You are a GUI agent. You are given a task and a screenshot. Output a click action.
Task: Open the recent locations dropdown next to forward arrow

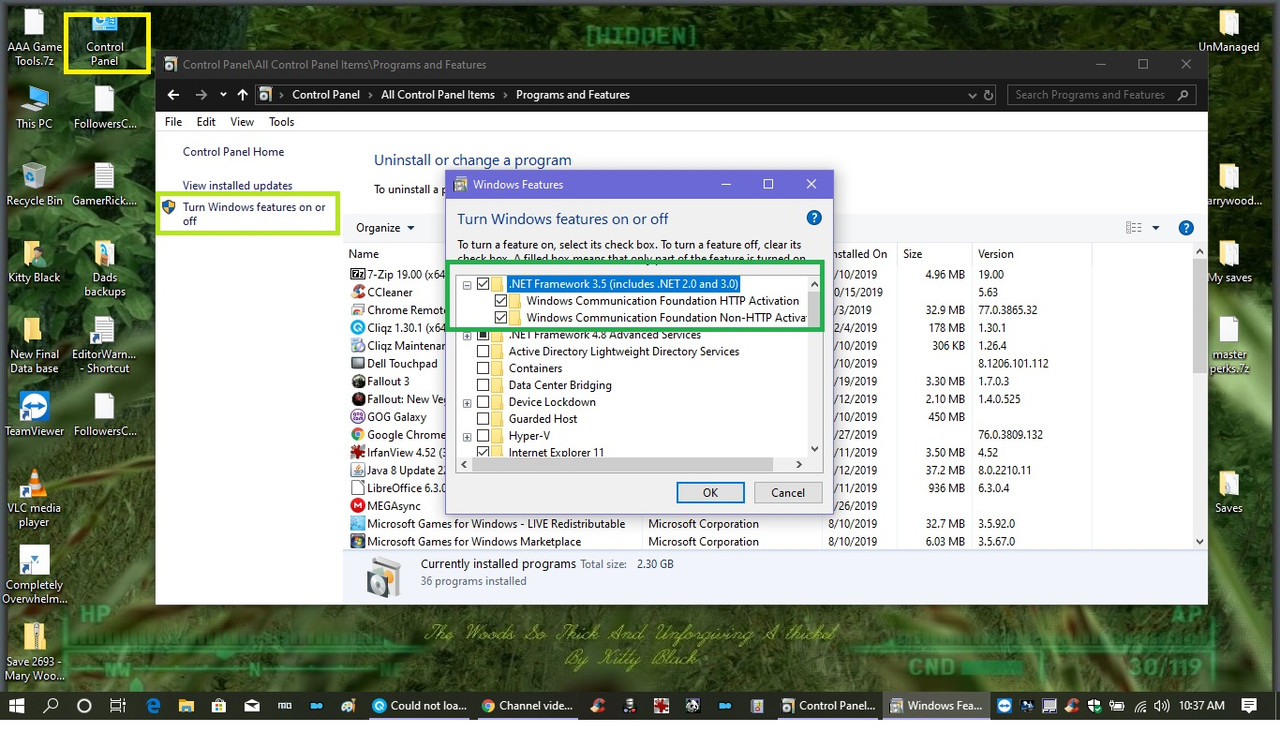(x=221, y=95)
